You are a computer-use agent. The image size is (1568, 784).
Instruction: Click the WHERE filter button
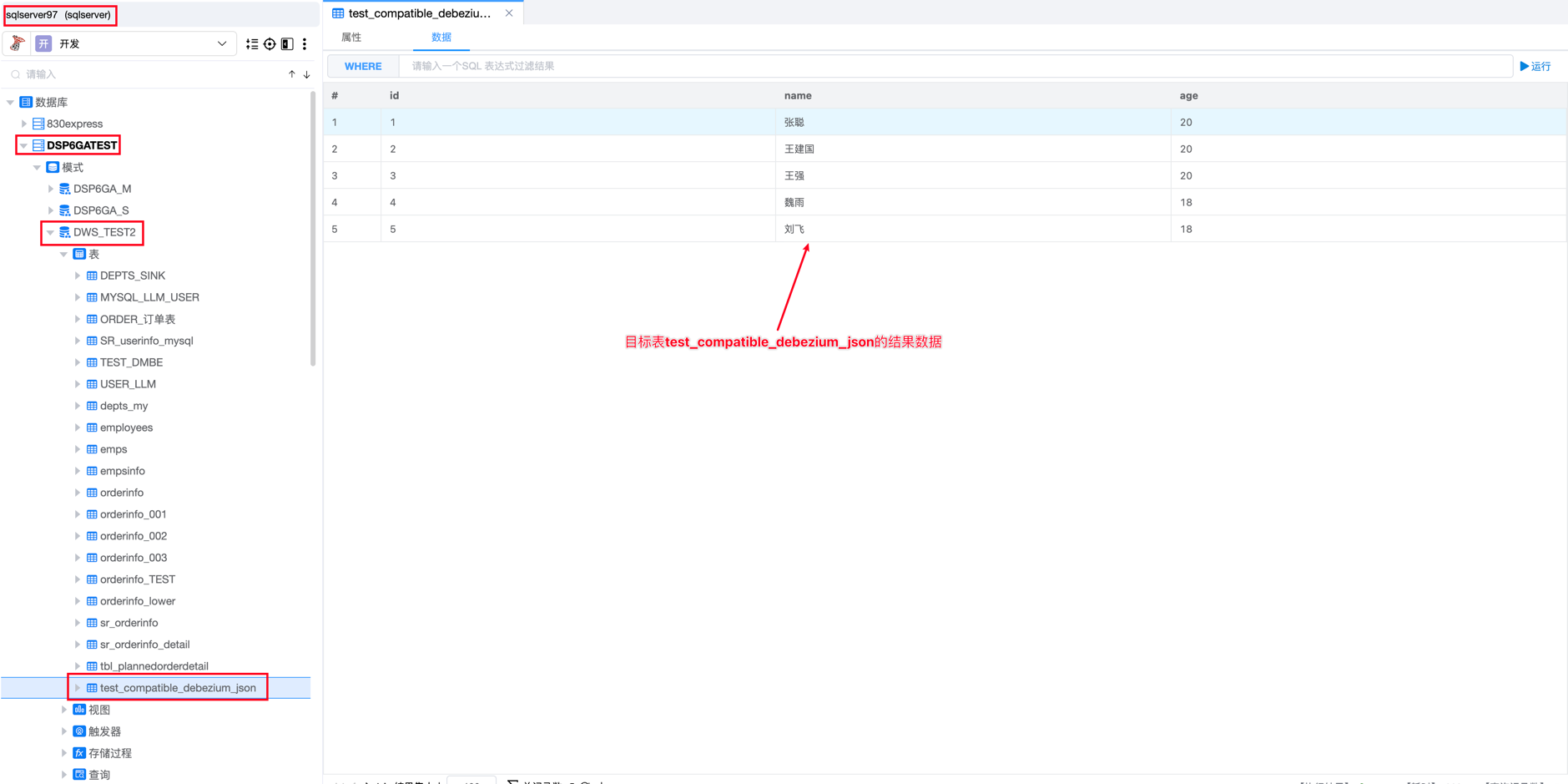point(363,66)
